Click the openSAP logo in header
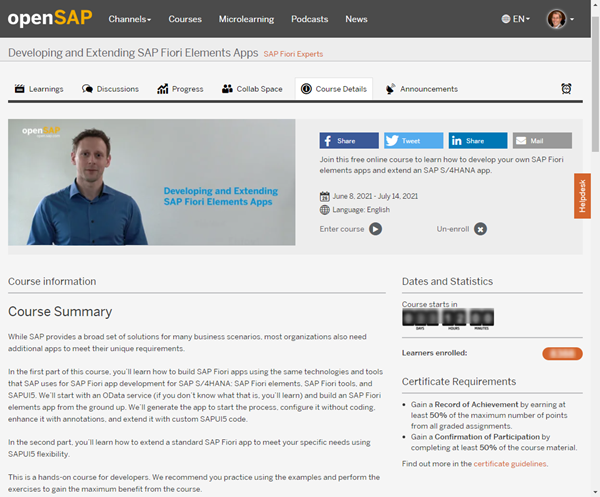Screen dimensions: 600x497 (x=51, y=18)
